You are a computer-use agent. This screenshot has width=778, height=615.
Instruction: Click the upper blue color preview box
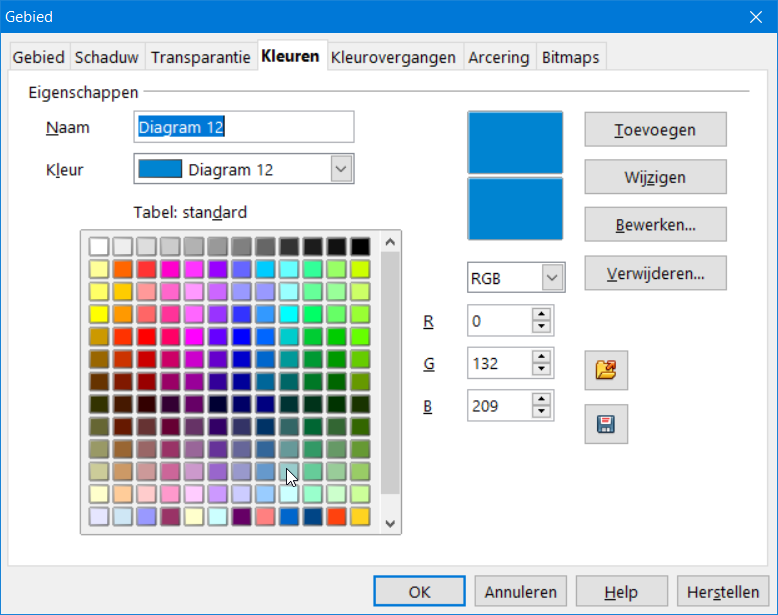515,142
